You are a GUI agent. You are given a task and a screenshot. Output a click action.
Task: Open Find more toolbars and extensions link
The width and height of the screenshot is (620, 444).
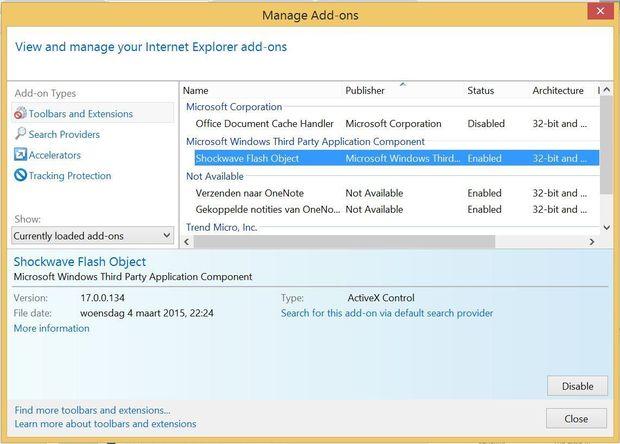pyautogui.click(x=93, y=410)
